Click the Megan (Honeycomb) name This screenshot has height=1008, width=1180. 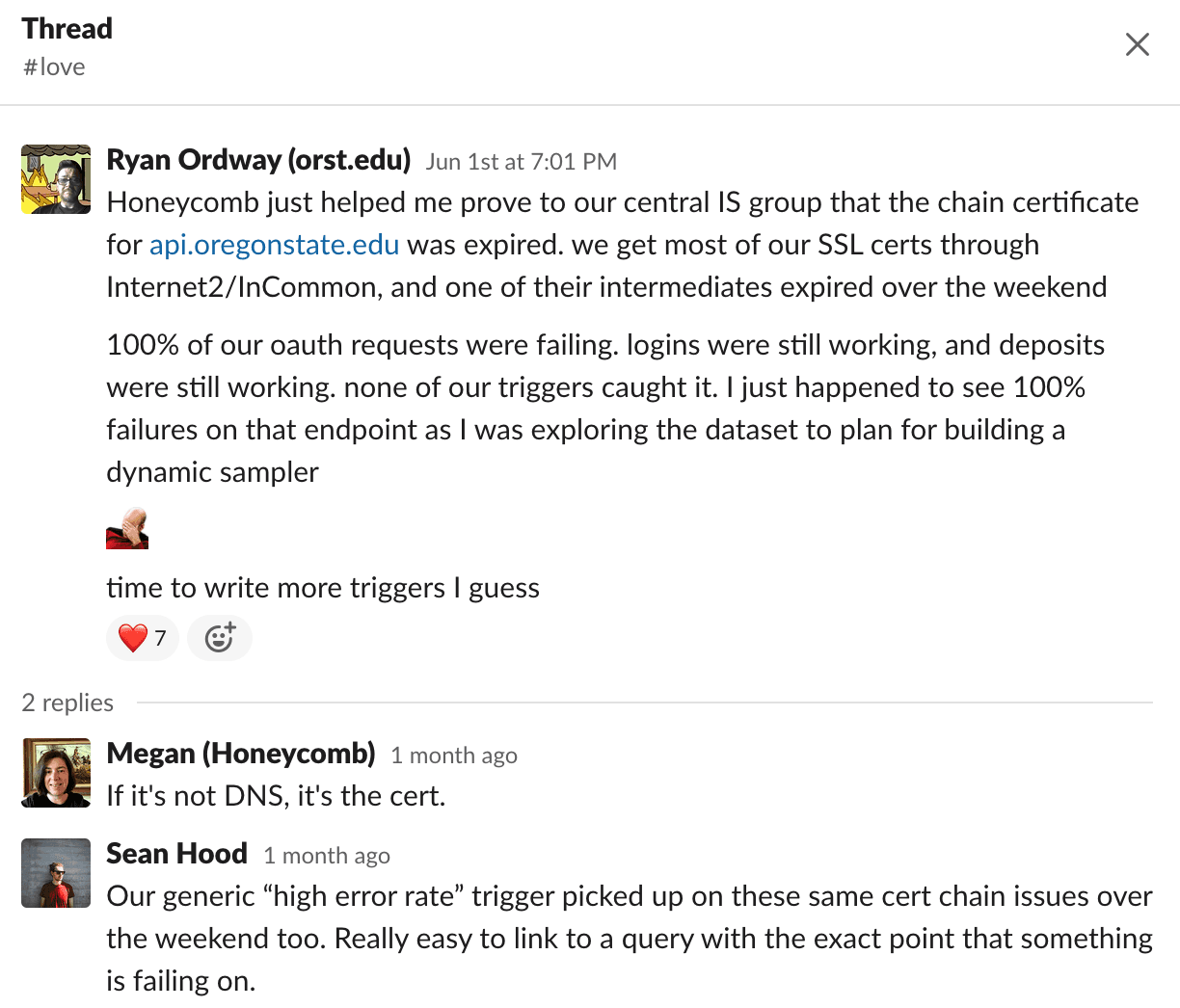click(240, 753)
